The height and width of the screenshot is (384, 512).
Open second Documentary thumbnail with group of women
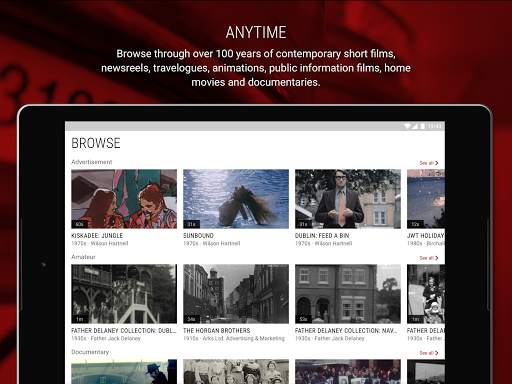coord(236,372)
